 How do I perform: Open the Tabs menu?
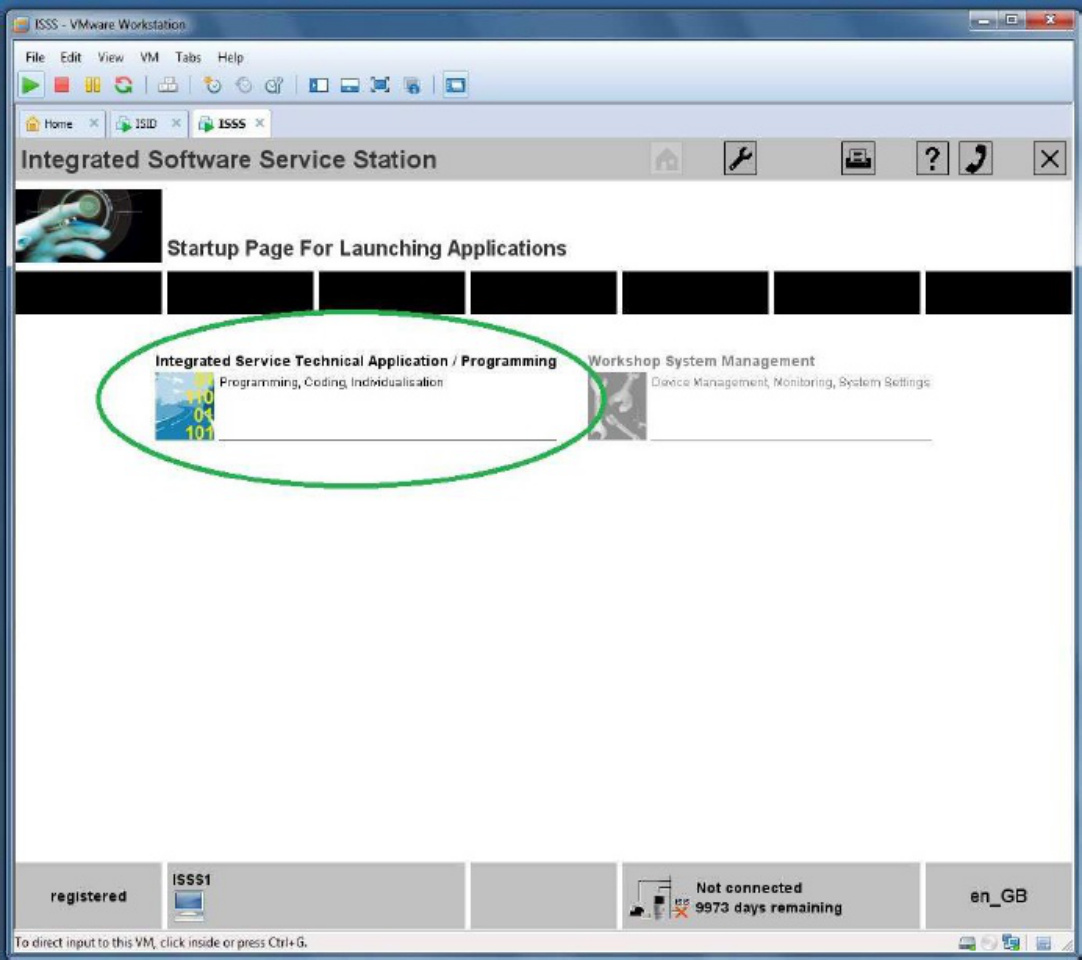(188, 57)
